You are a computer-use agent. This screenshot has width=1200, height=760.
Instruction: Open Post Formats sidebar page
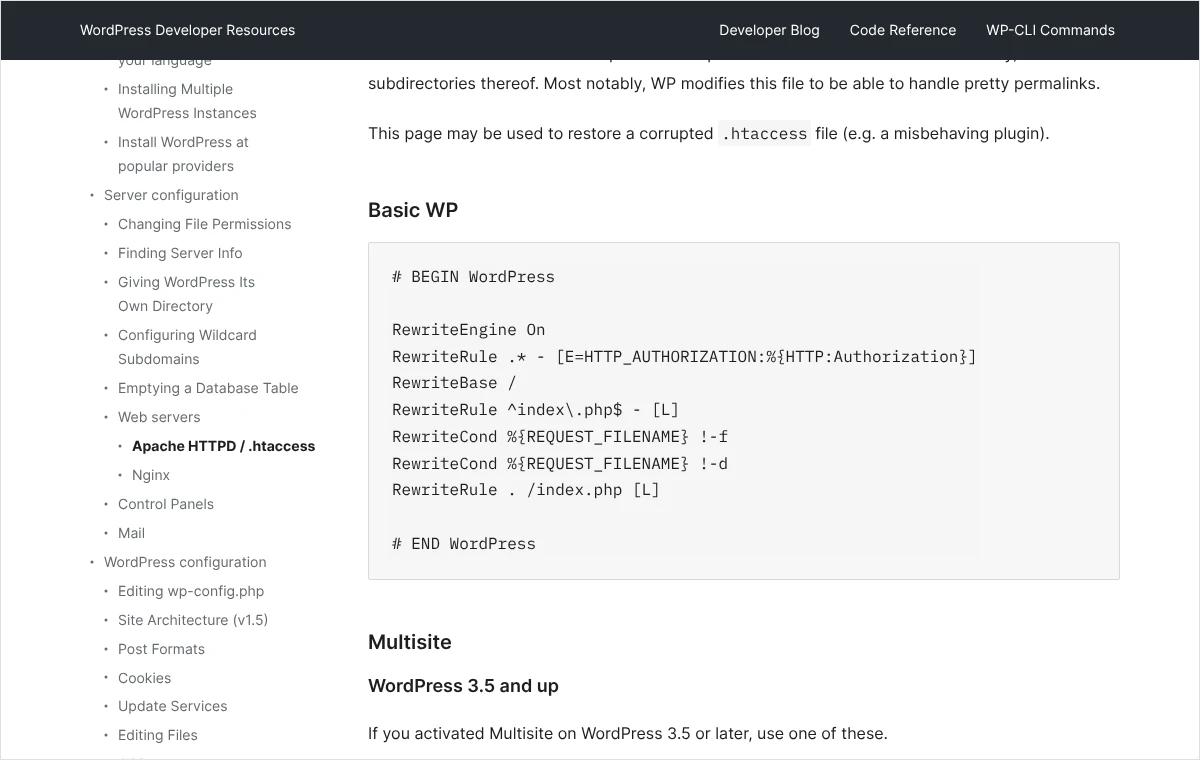161,649
